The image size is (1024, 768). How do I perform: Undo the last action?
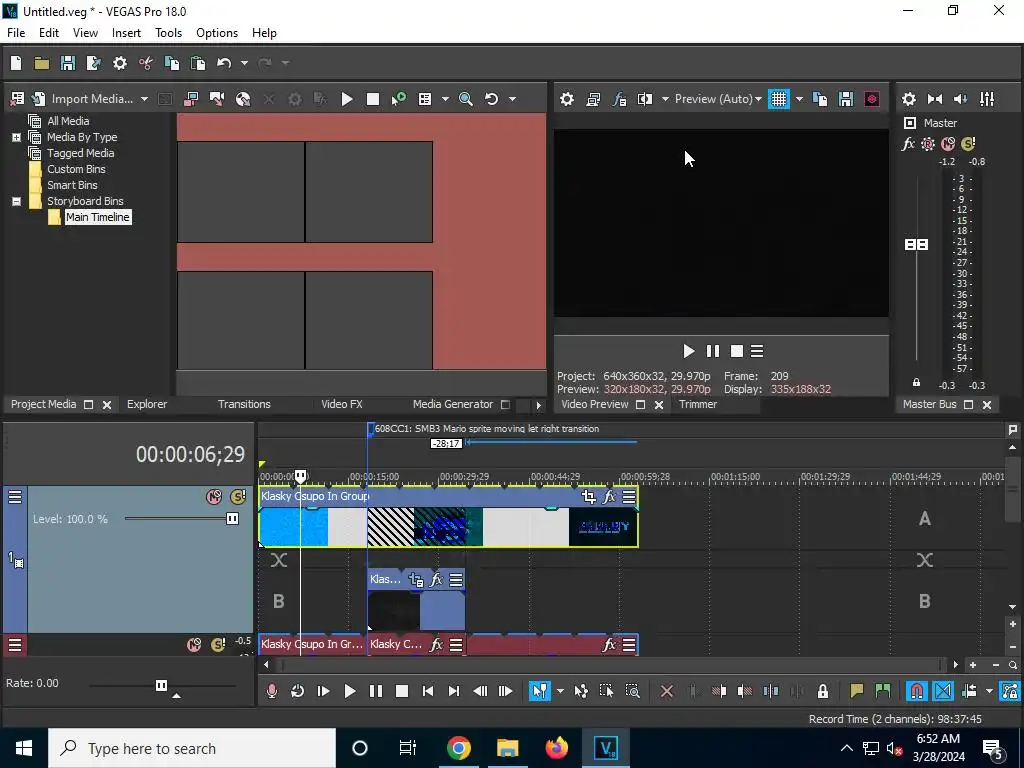point(224,63)
